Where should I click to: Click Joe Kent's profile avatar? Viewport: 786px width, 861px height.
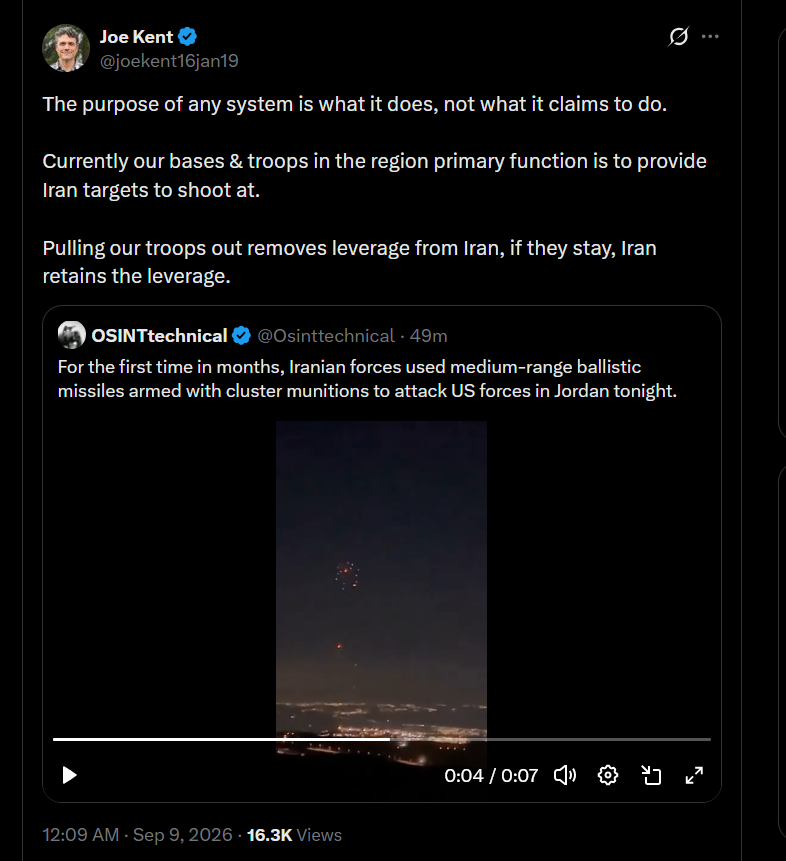[x=66, y=48]
